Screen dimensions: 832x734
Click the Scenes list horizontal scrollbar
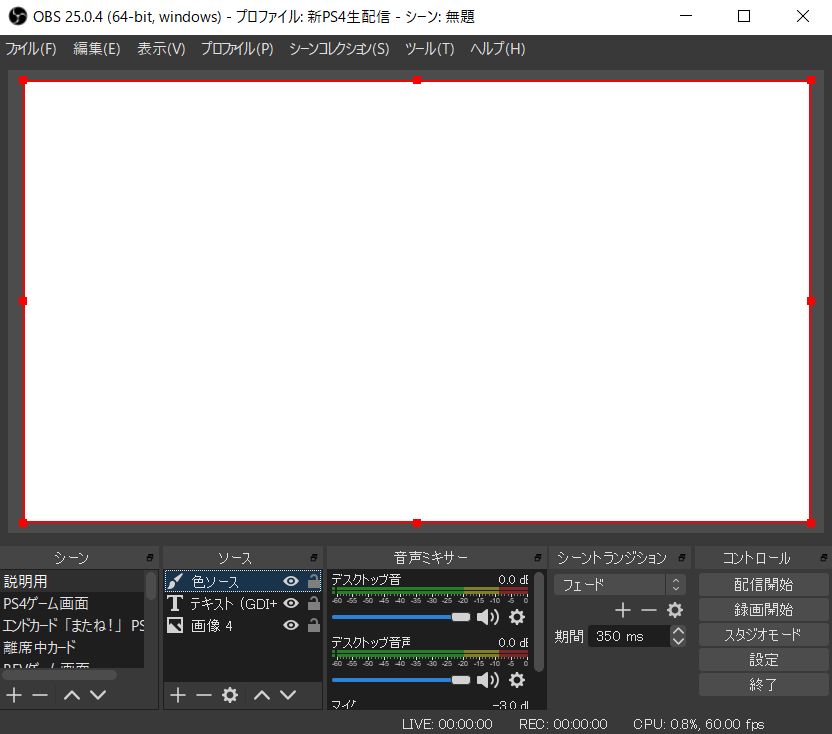pyautogui.click(x=59, y=675)
